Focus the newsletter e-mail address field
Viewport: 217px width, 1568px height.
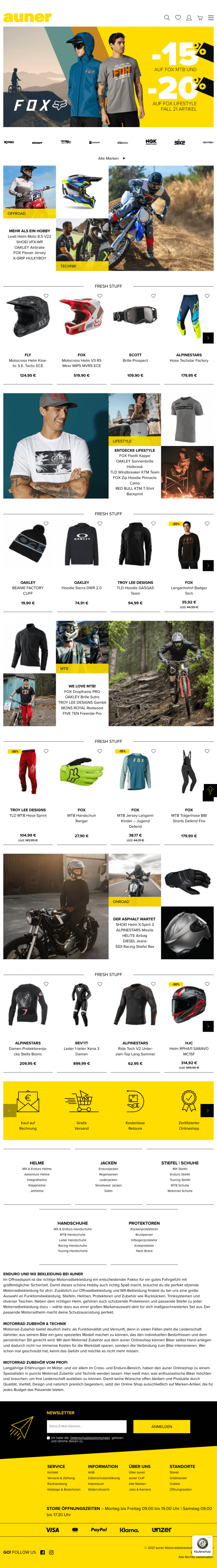[x=86, y=1425]
